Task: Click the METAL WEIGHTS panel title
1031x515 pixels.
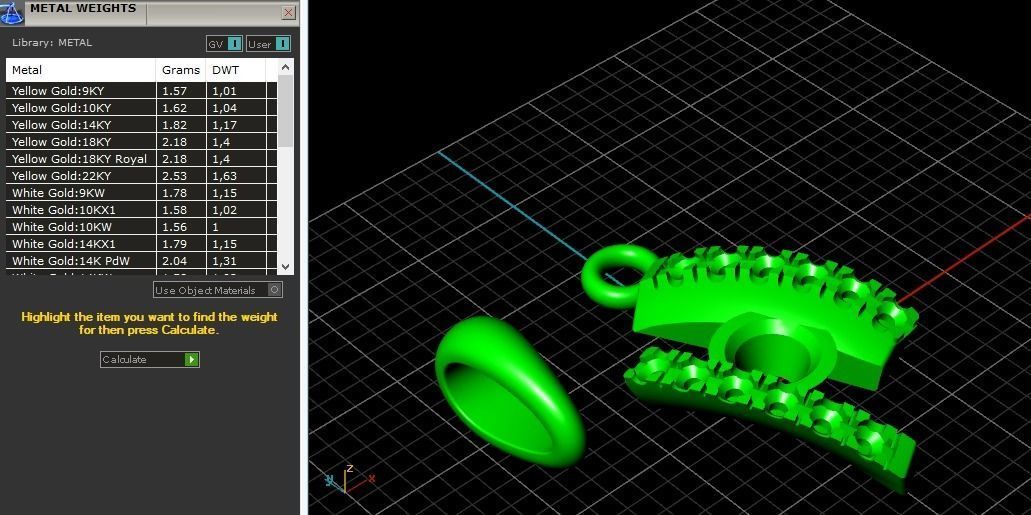Action: [x=83, y=9]
